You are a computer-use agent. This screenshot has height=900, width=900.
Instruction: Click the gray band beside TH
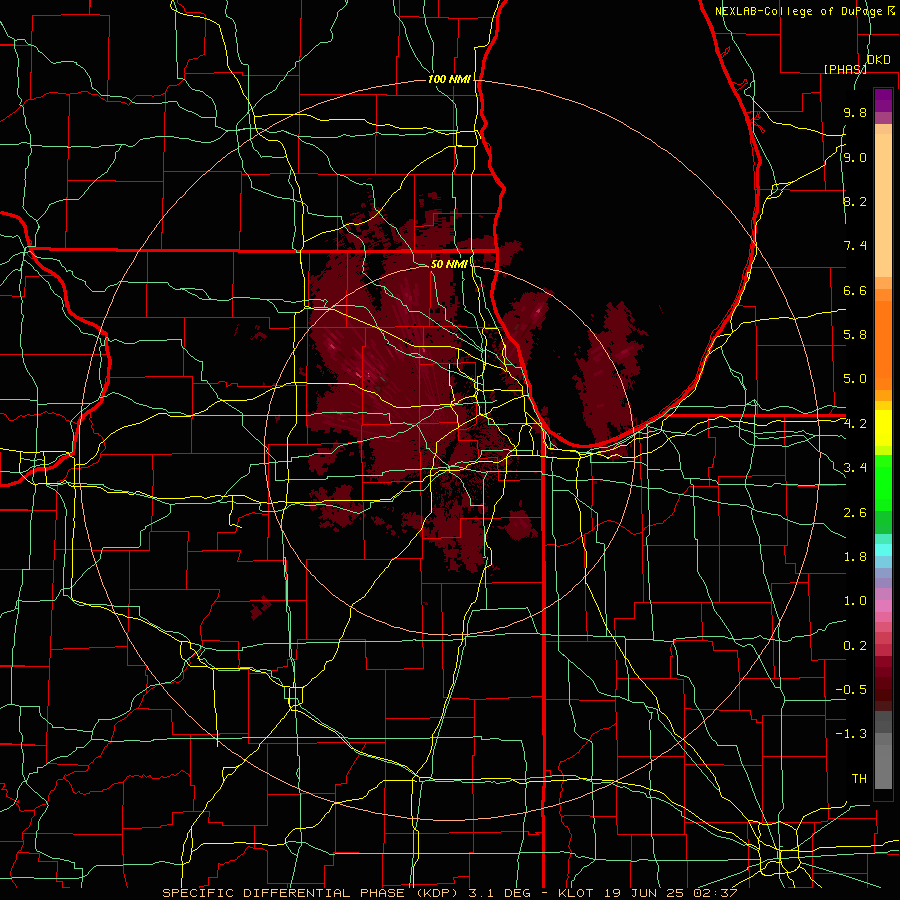coord(883,766)
